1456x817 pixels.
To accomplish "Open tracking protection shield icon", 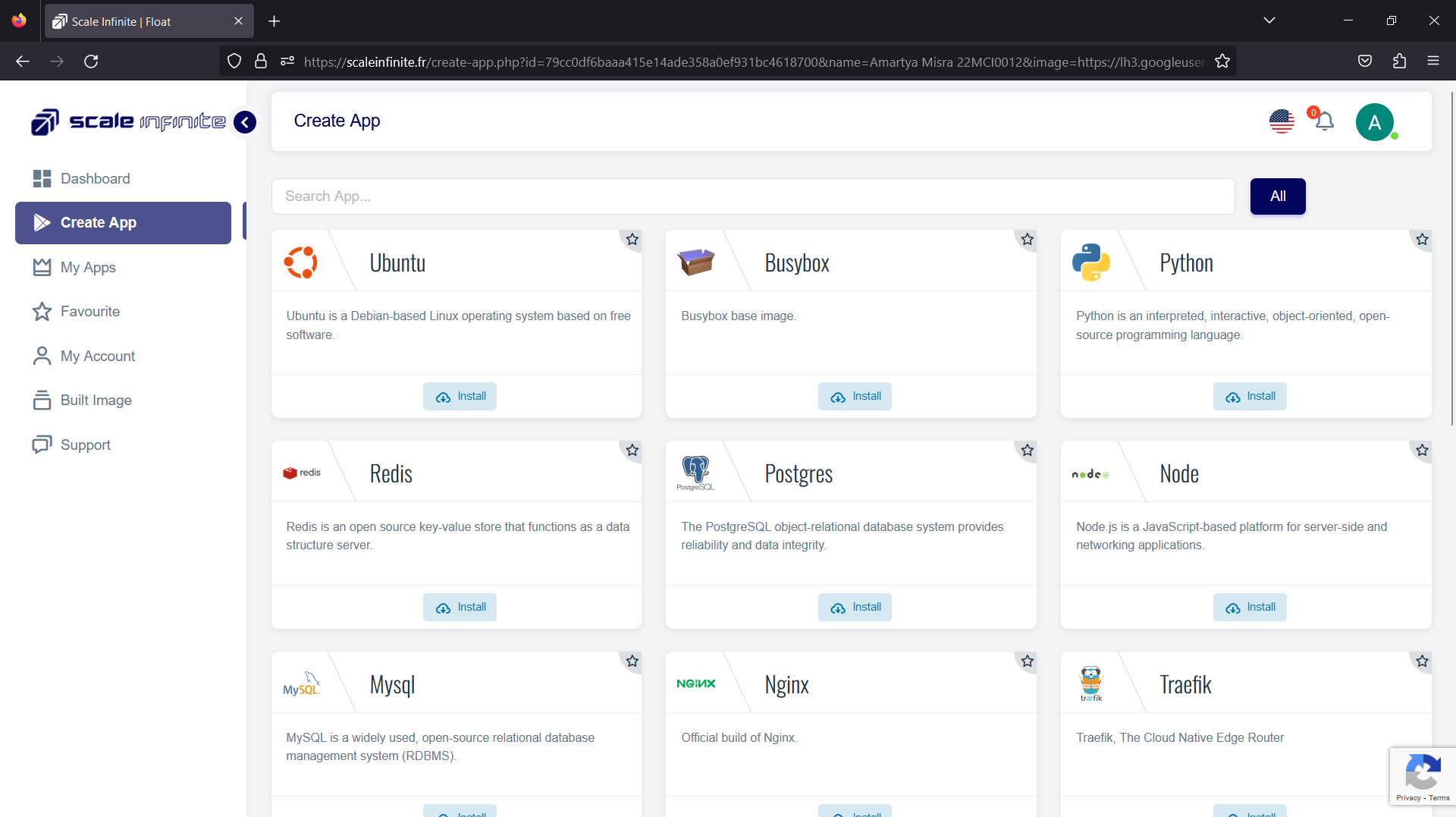I will (234, 61).
